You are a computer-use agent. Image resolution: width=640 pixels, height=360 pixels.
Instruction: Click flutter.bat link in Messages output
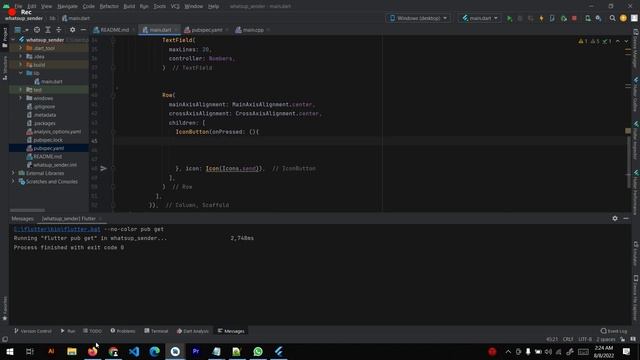pyautogui.click(x=57, y=229)
